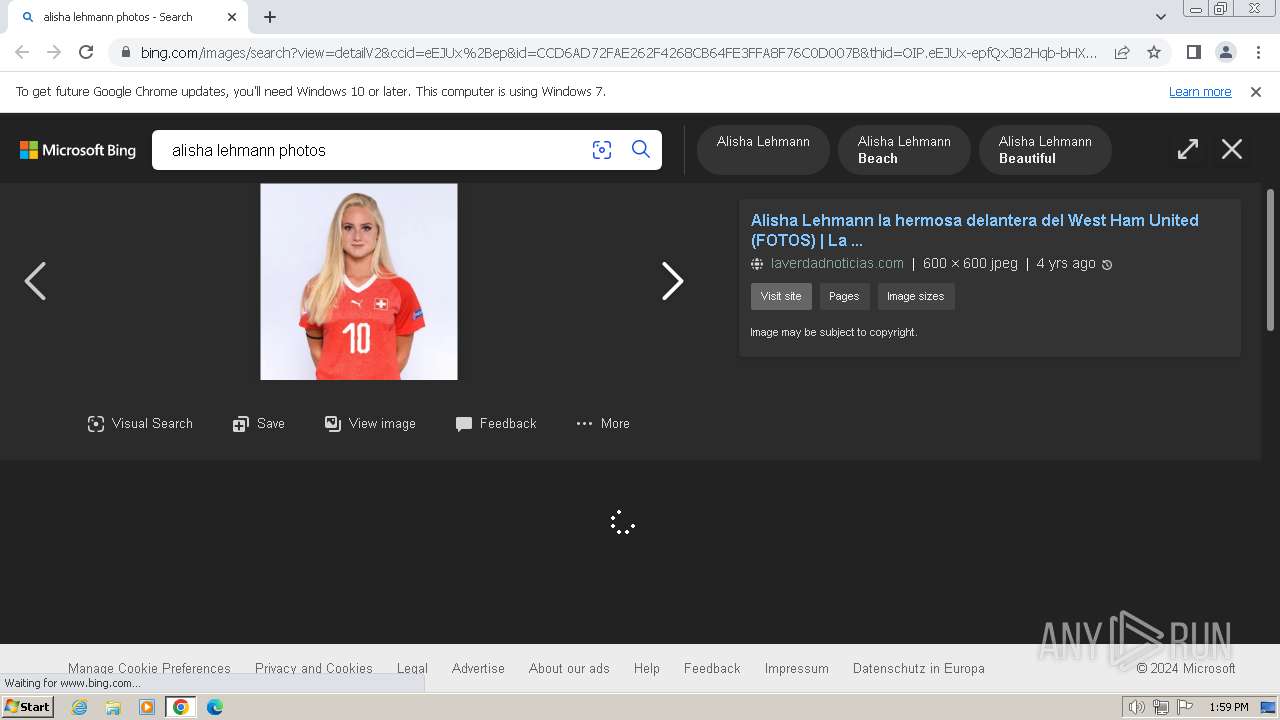Open About our ads link
1280x720 pixels.
pos(569,668)
